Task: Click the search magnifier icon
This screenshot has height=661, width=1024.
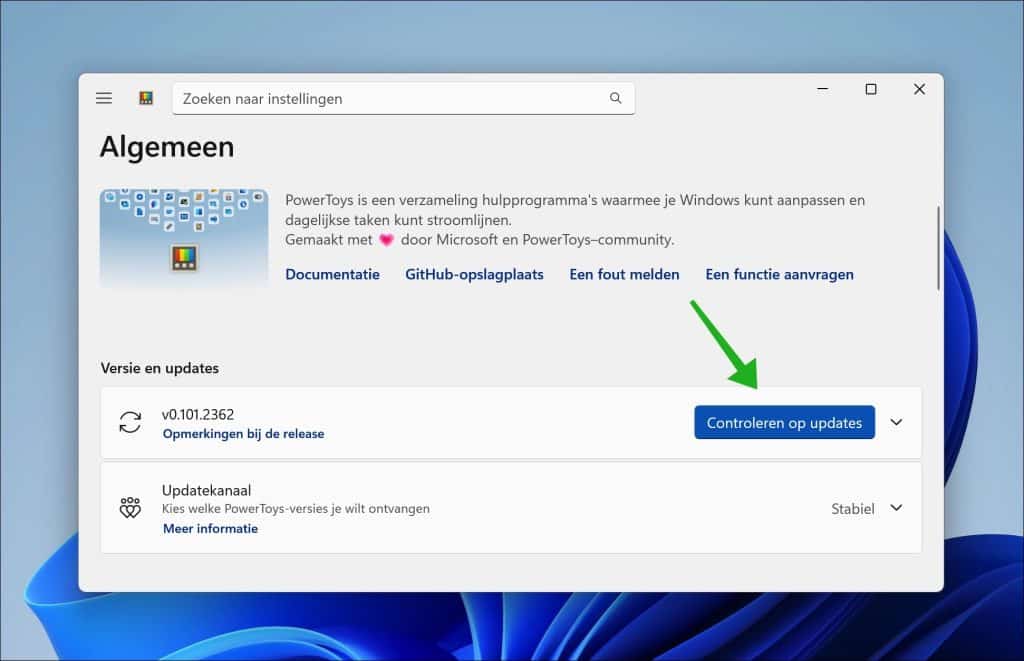Action: click(615, 98)
